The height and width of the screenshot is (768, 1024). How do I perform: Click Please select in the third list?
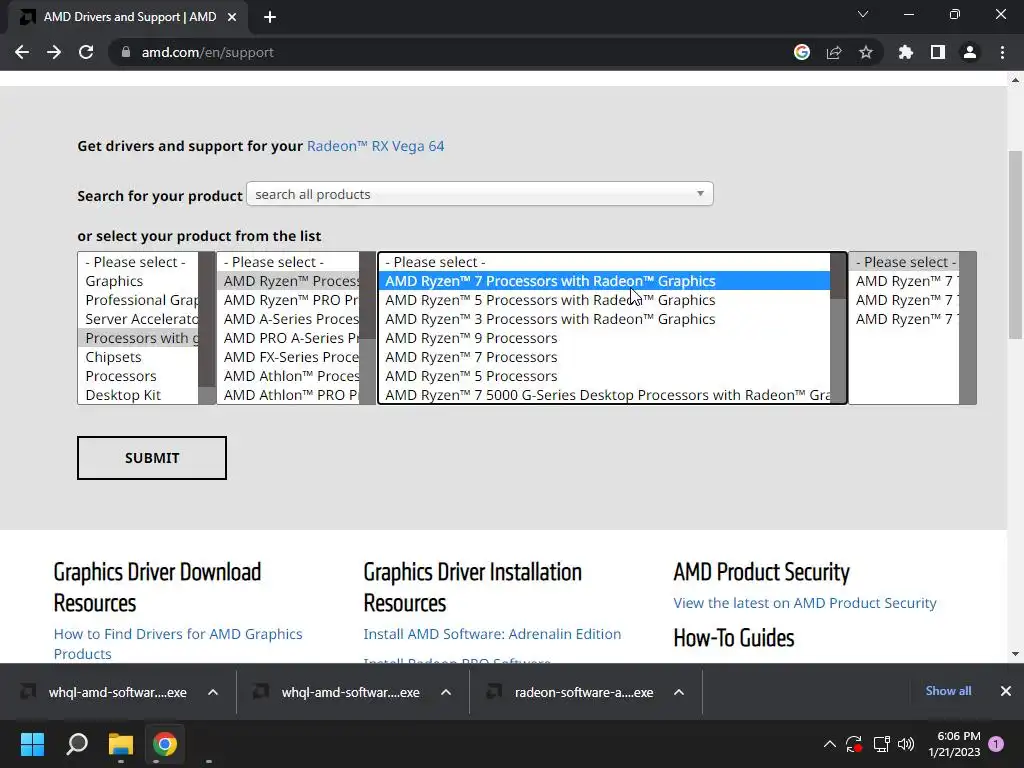click(x=604, y=262)
